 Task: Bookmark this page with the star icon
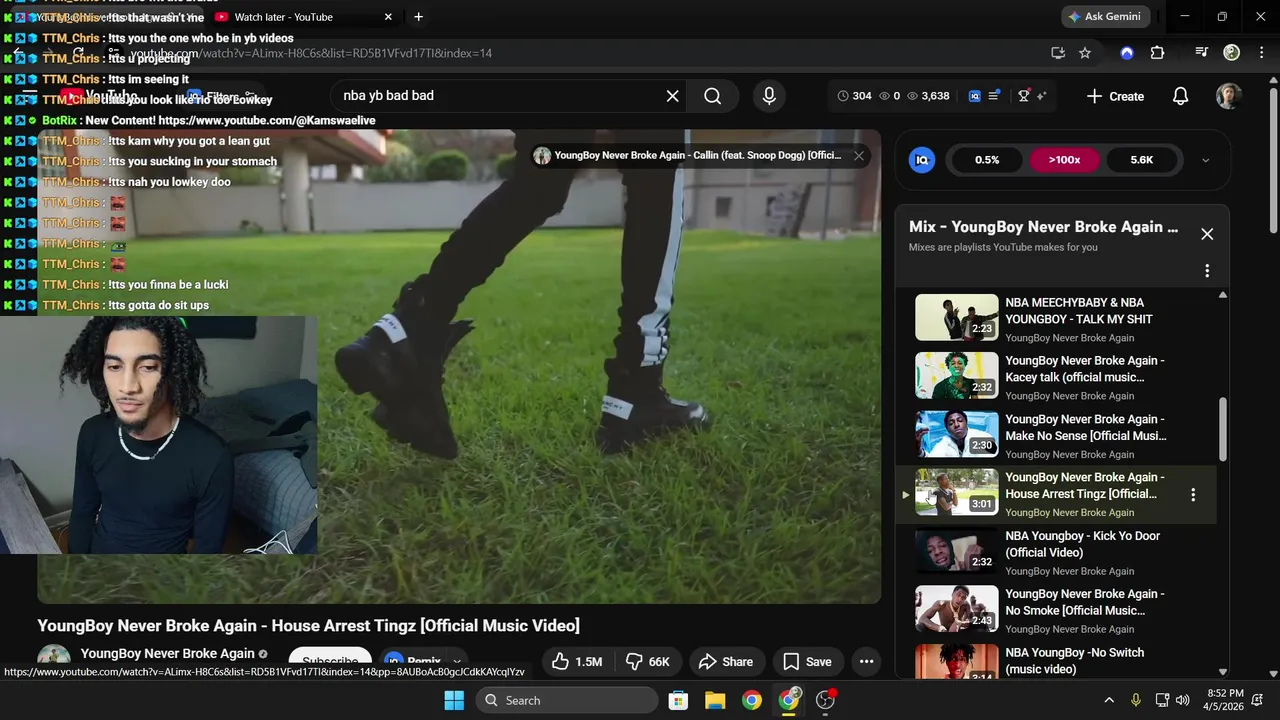pos(1085,53)
